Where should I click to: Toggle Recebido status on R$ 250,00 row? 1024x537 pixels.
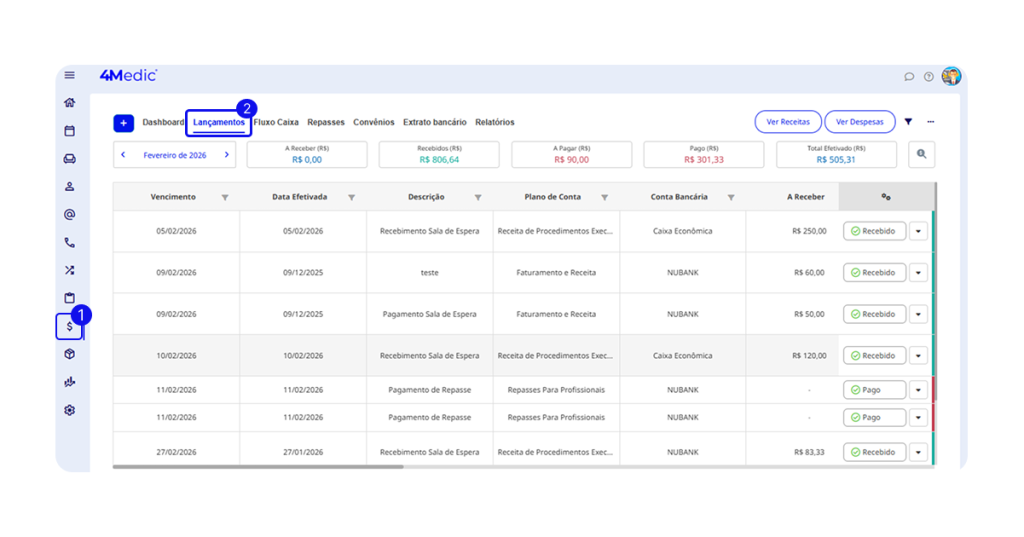coord(874,231)
